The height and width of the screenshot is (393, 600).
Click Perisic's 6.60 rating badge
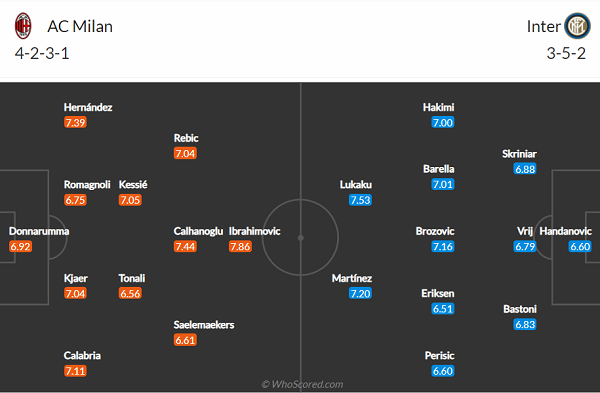click(443, 371)
